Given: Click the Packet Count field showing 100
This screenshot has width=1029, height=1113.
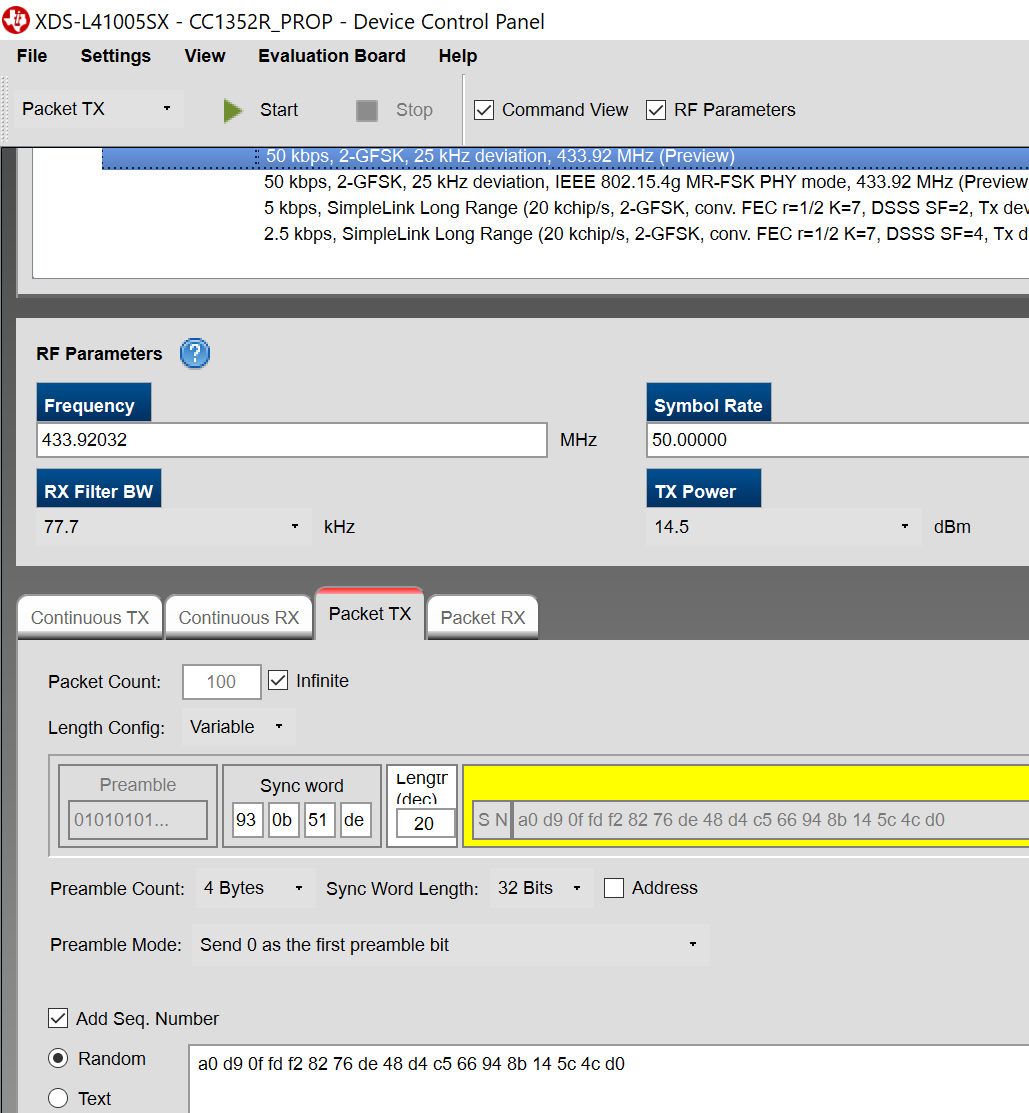Looking at the screenshot, I should 221,682.
